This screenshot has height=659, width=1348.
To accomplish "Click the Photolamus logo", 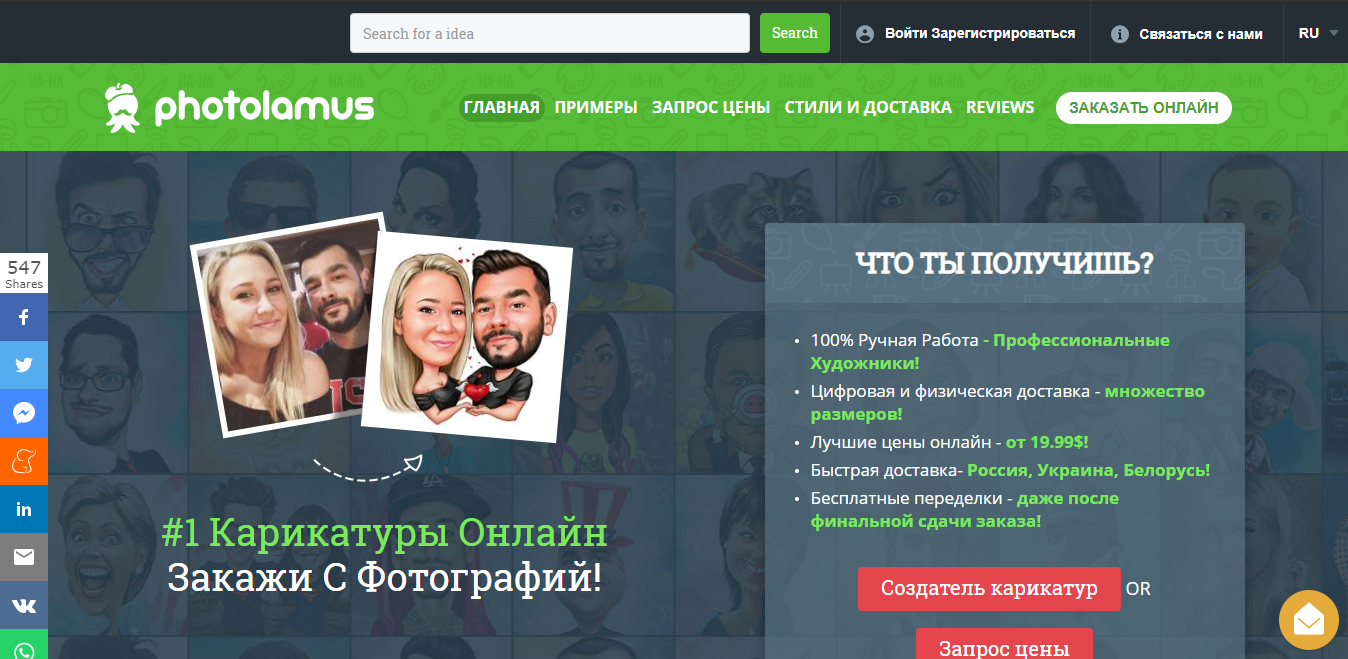I will [x=239, y=107].
